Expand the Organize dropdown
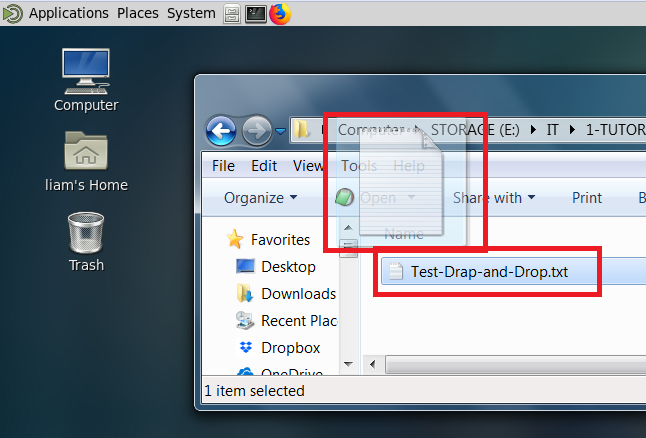The height and width of the screenshot is (438, 646). coord(260,198)
